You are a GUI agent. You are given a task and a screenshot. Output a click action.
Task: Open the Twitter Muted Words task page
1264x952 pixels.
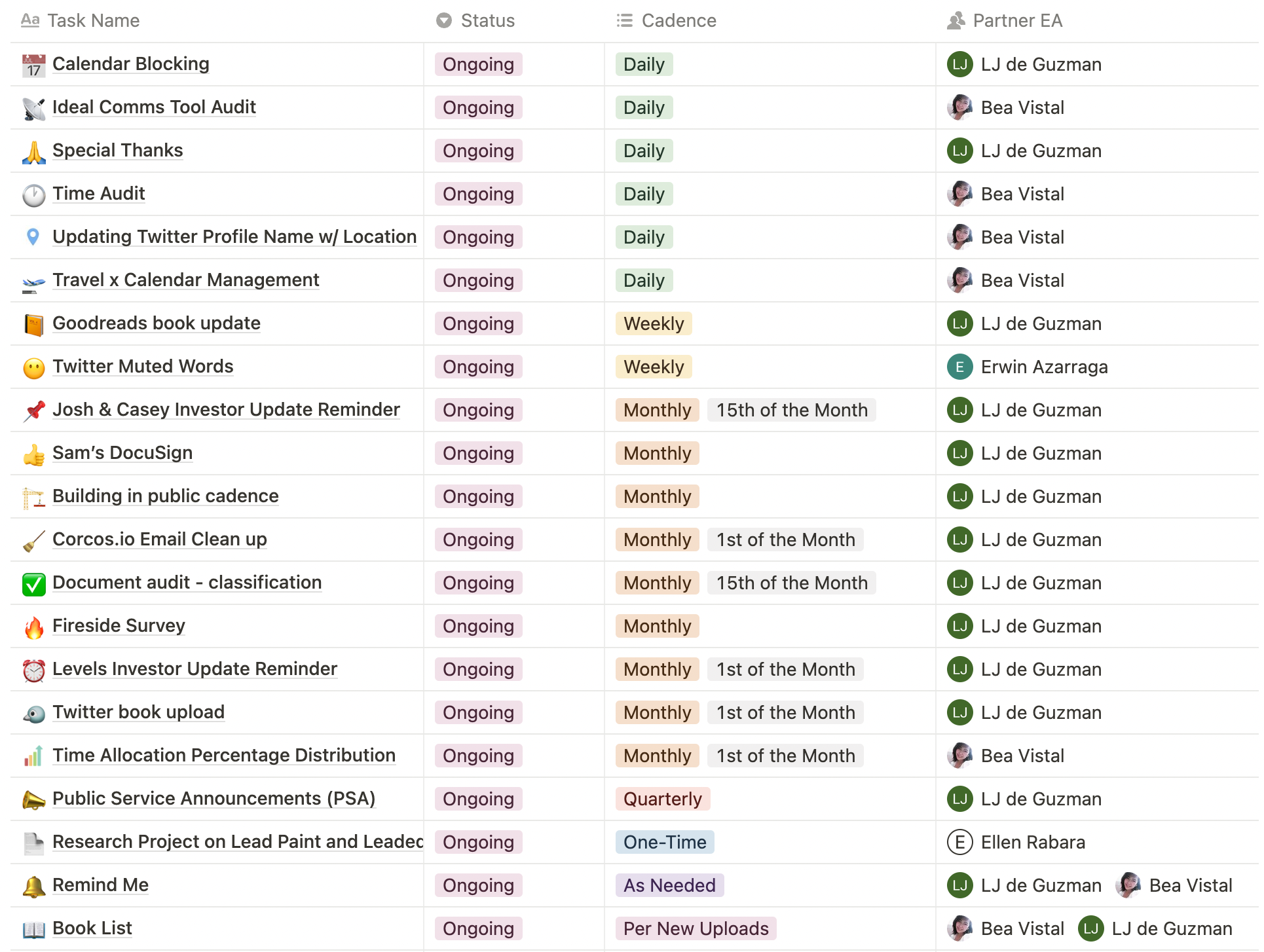143,367
